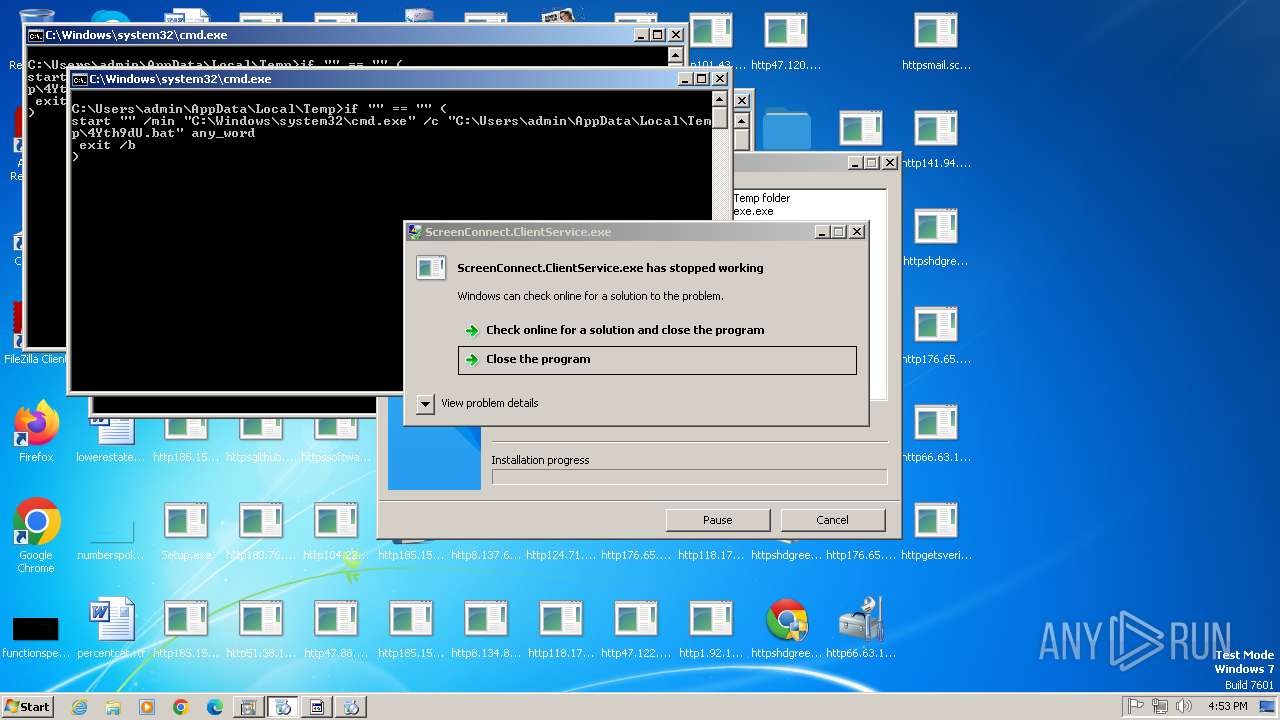Image resolution: width=1280 pixels, height=720 pixels.
Task: Launch Windows Media Player from taskbar
Action: coord(147,707)
